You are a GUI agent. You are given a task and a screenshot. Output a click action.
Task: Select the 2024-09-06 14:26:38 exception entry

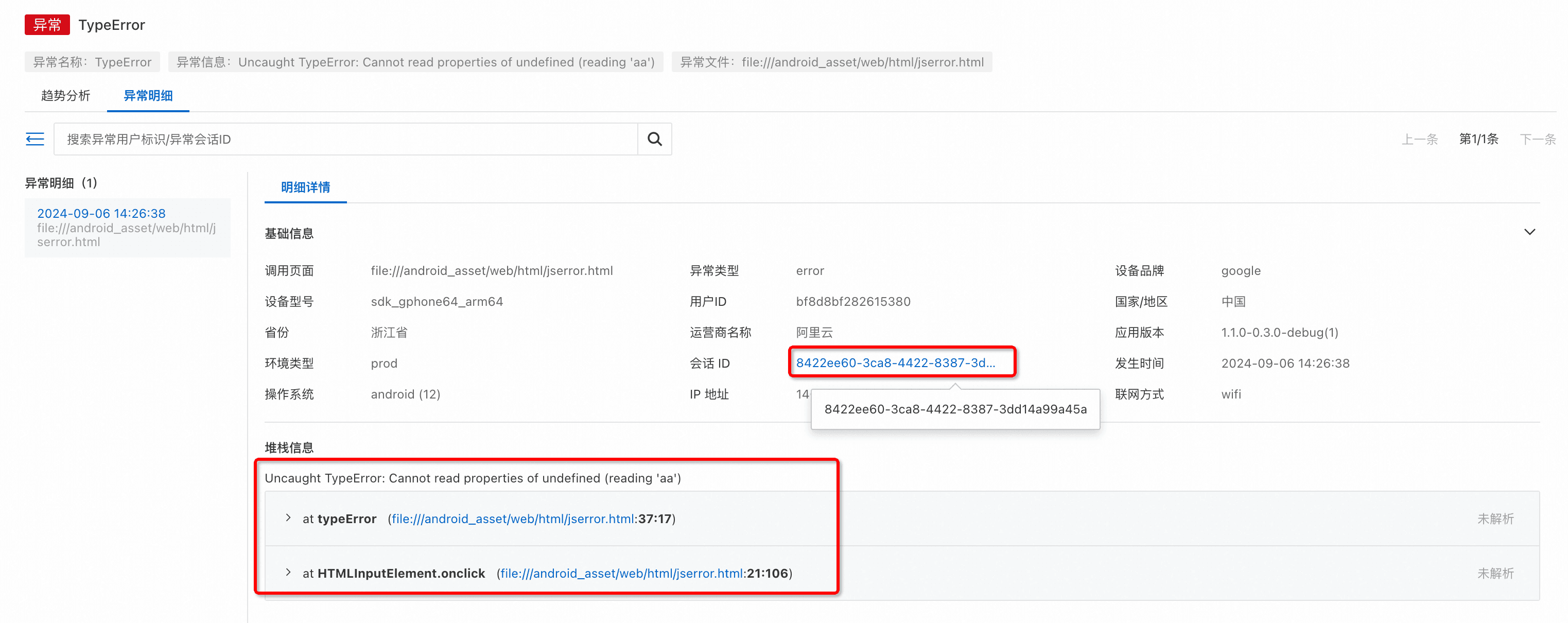tap(101, 213)
